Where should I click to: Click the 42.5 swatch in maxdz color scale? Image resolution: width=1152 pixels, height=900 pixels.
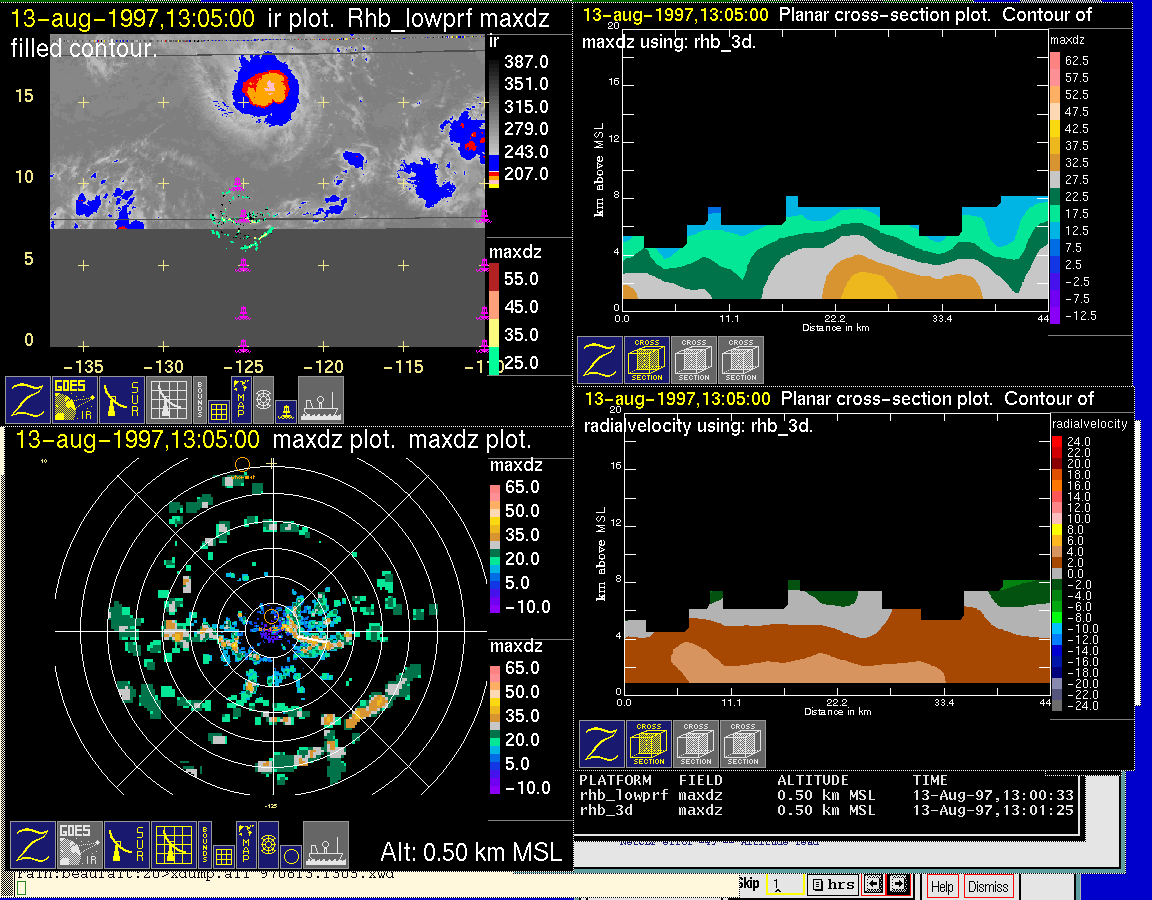pos(1054,129)
